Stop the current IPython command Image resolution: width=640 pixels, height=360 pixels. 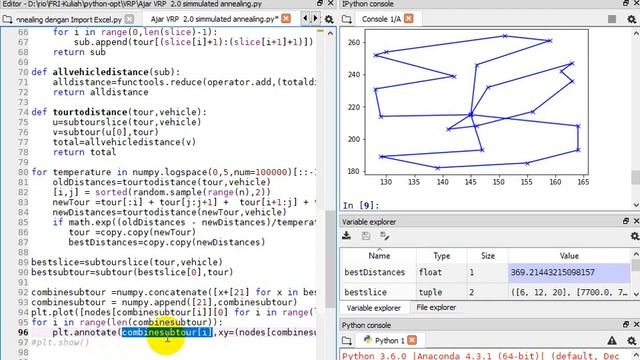click(612, 19)
